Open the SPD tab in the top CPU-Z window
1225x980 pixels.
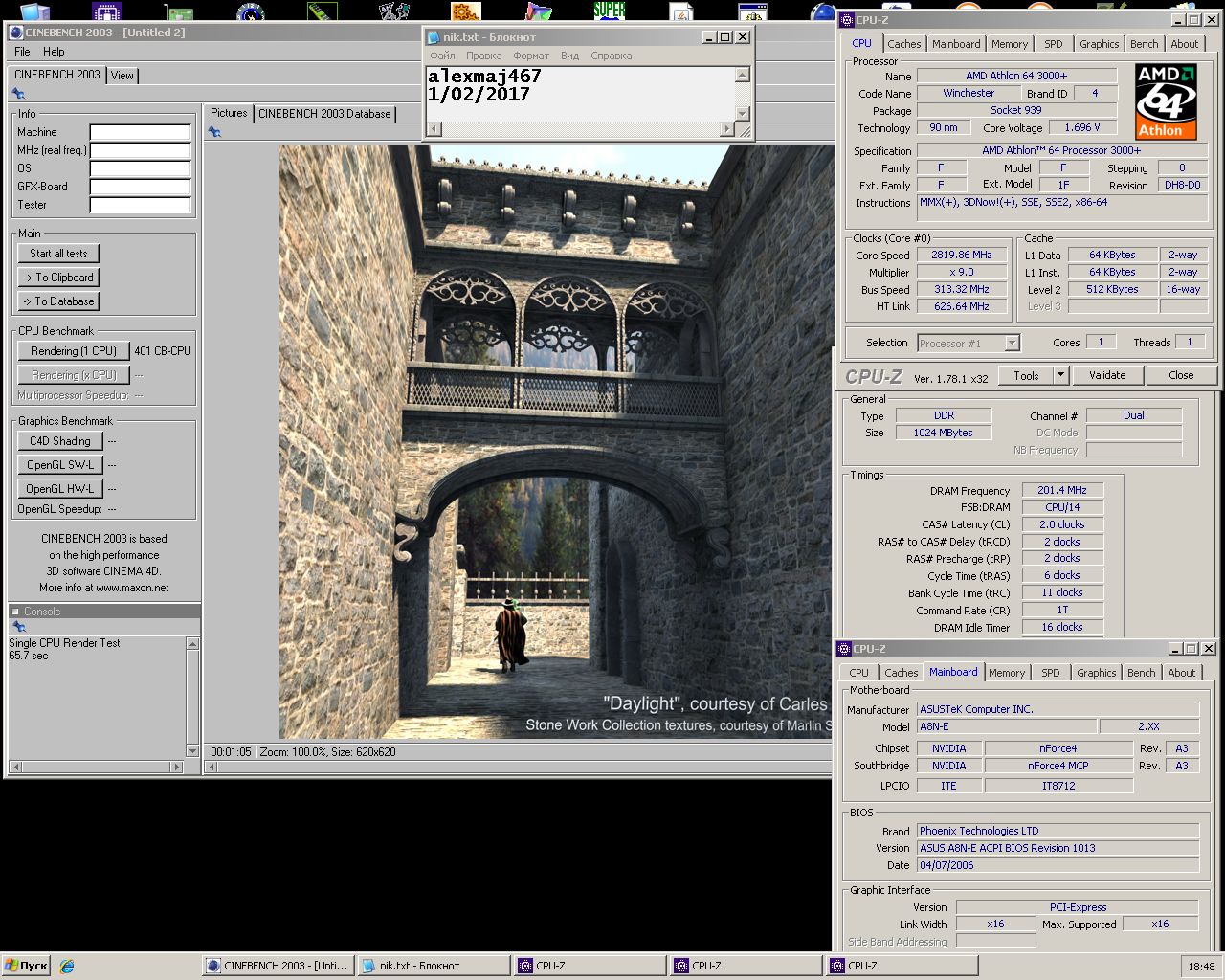(1053, 44)
